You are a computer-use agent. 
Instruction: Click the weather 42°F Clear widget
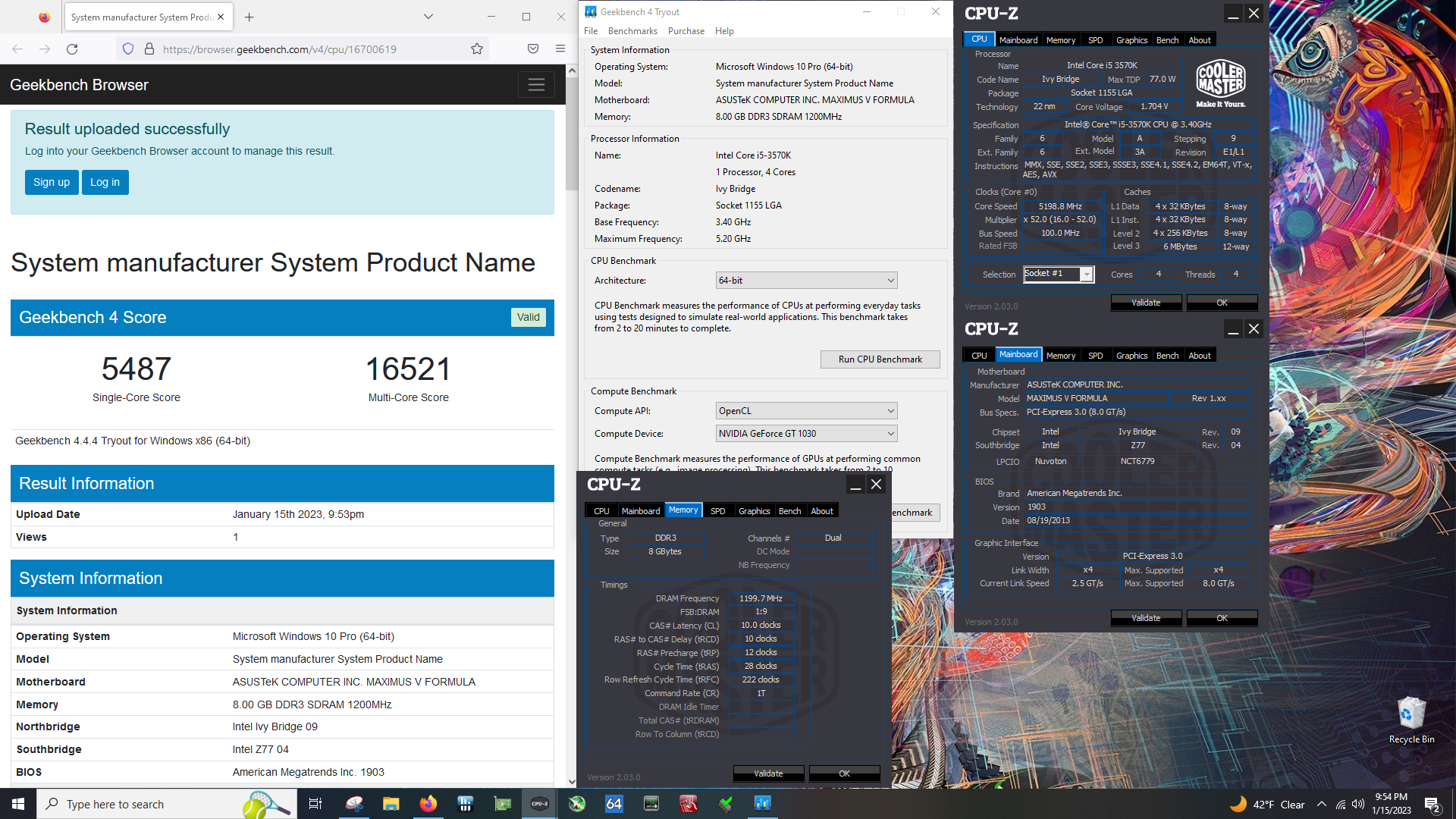point(1266,805)
